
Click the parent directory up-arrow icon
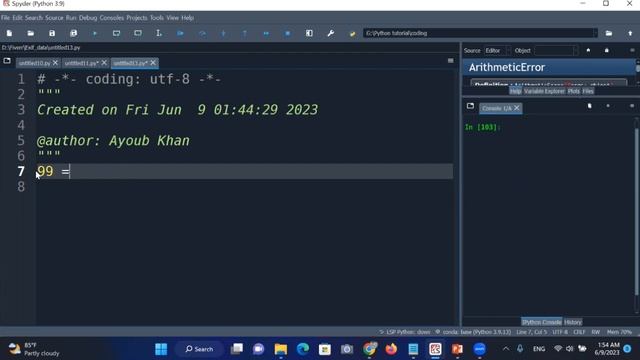pos(630,33)
